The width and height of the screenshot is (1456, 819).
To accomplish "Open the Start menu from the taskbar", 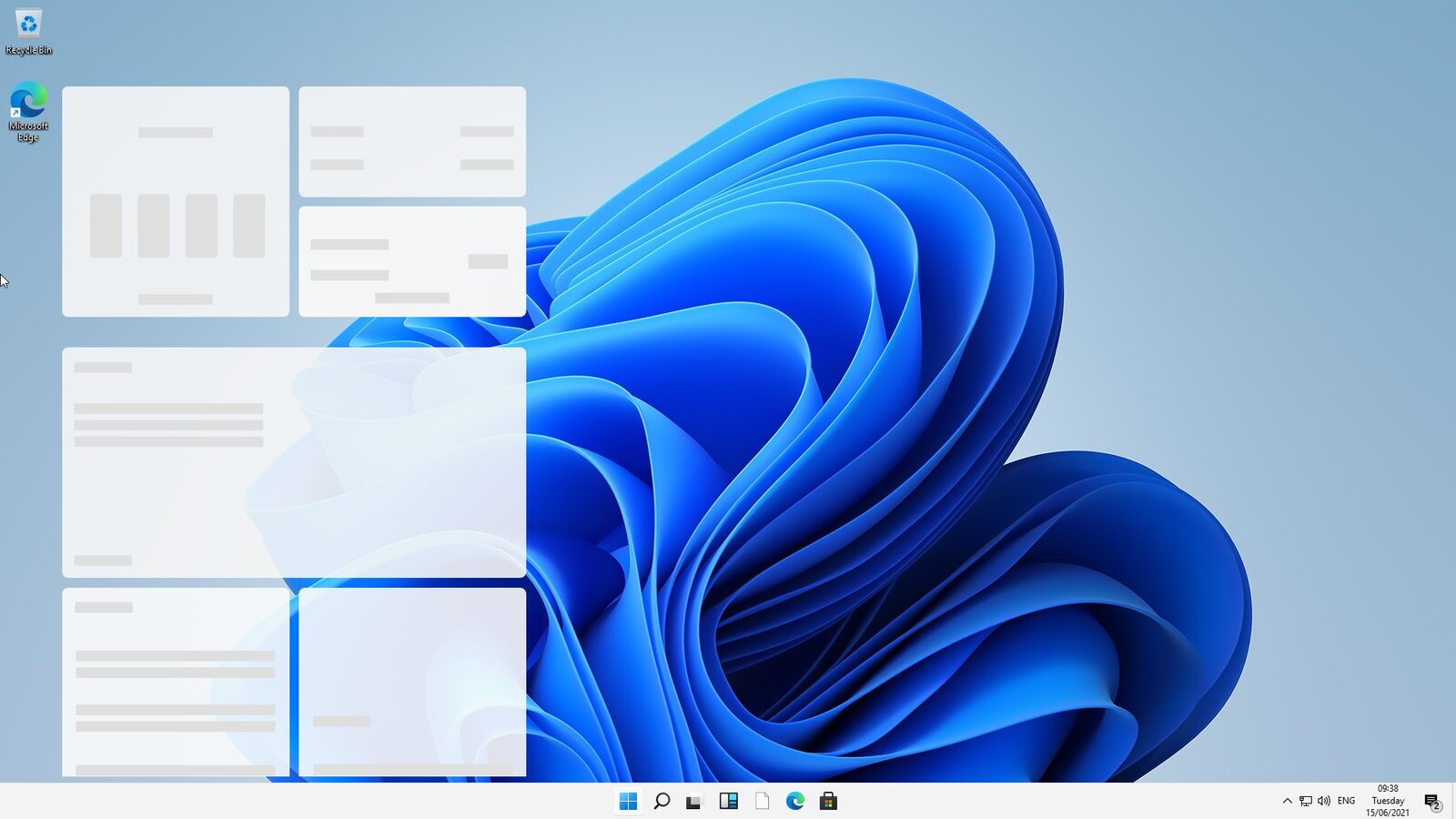I will pos(628,801).
